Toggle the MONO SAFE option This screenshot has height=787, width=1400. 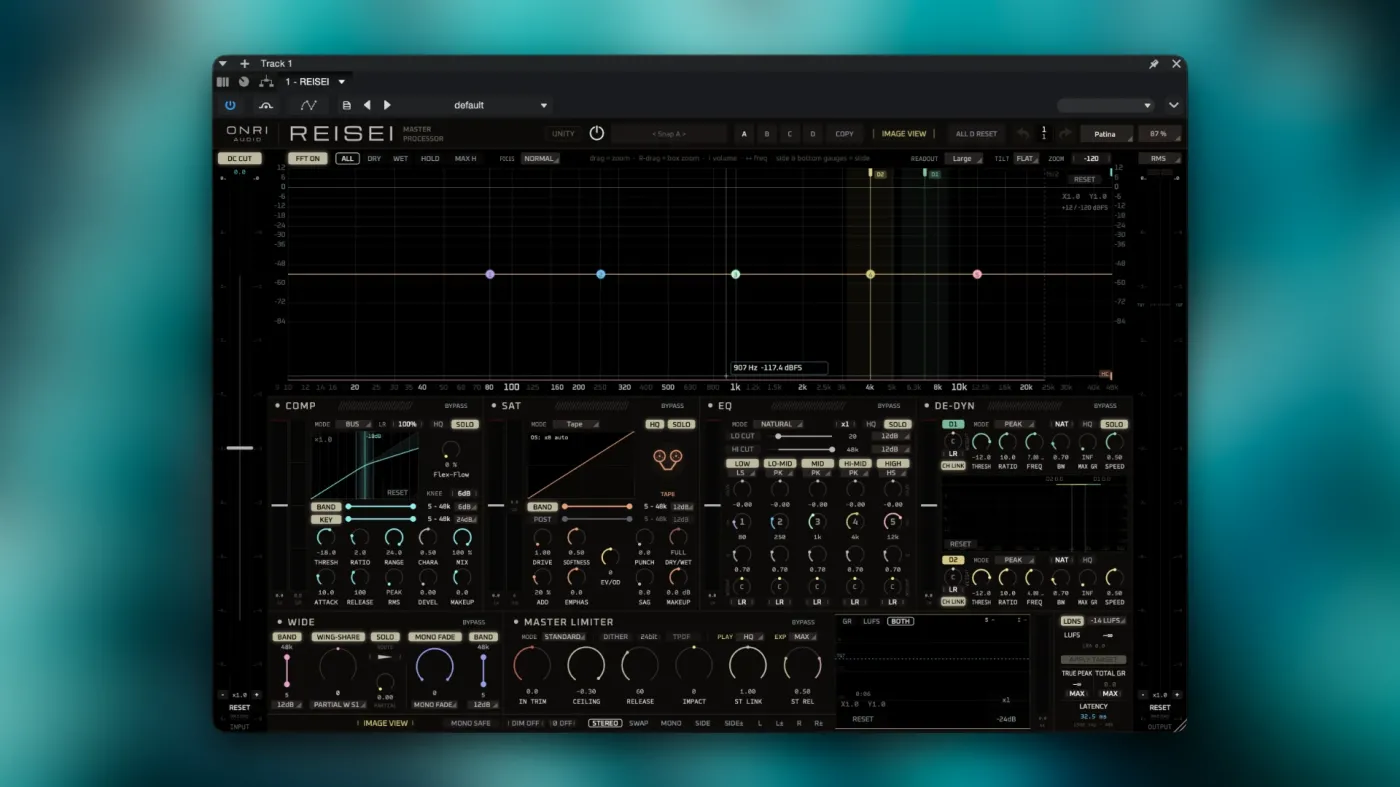pos(471,723)
